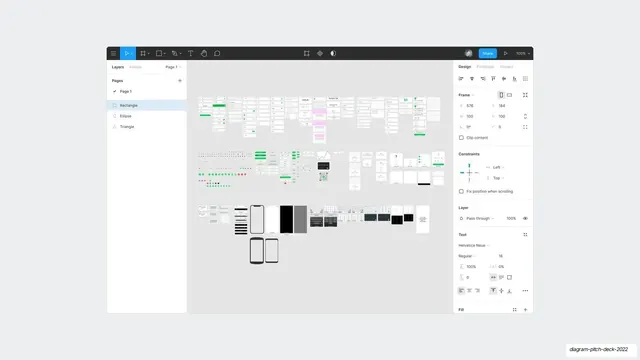Add a fill with the plus icon

[x=525, y=310]
